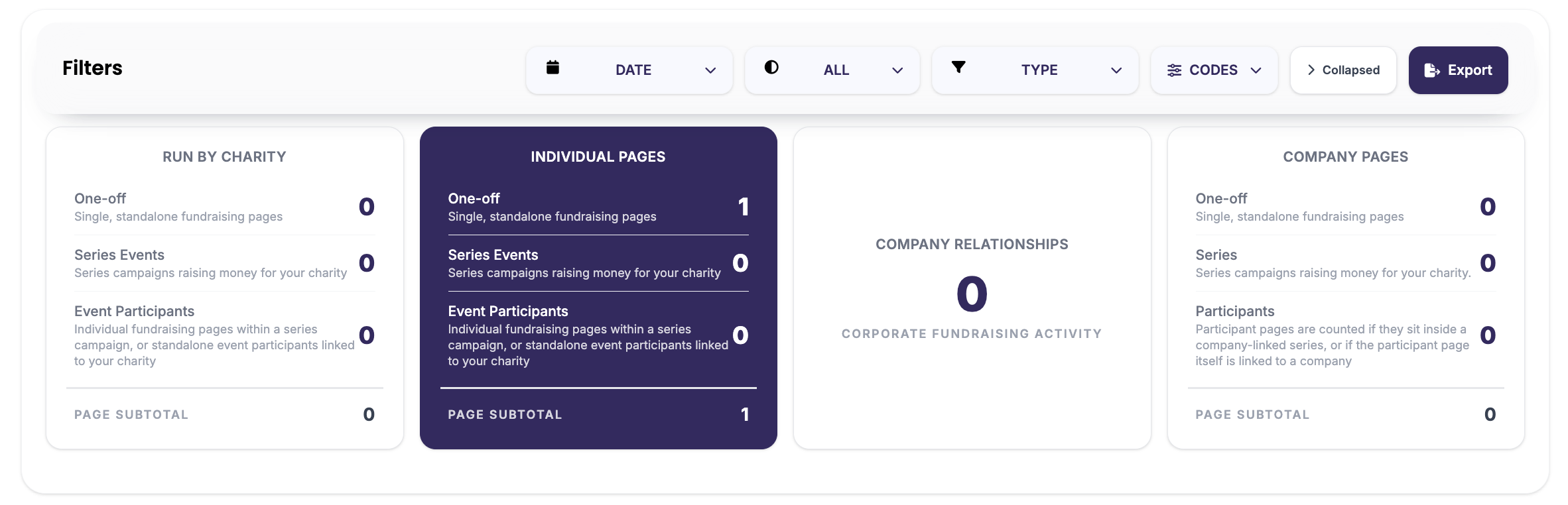Click CORPORATE FUNDRAISING ACTIVITY label
1568x505 pixels.
point(972,334)
